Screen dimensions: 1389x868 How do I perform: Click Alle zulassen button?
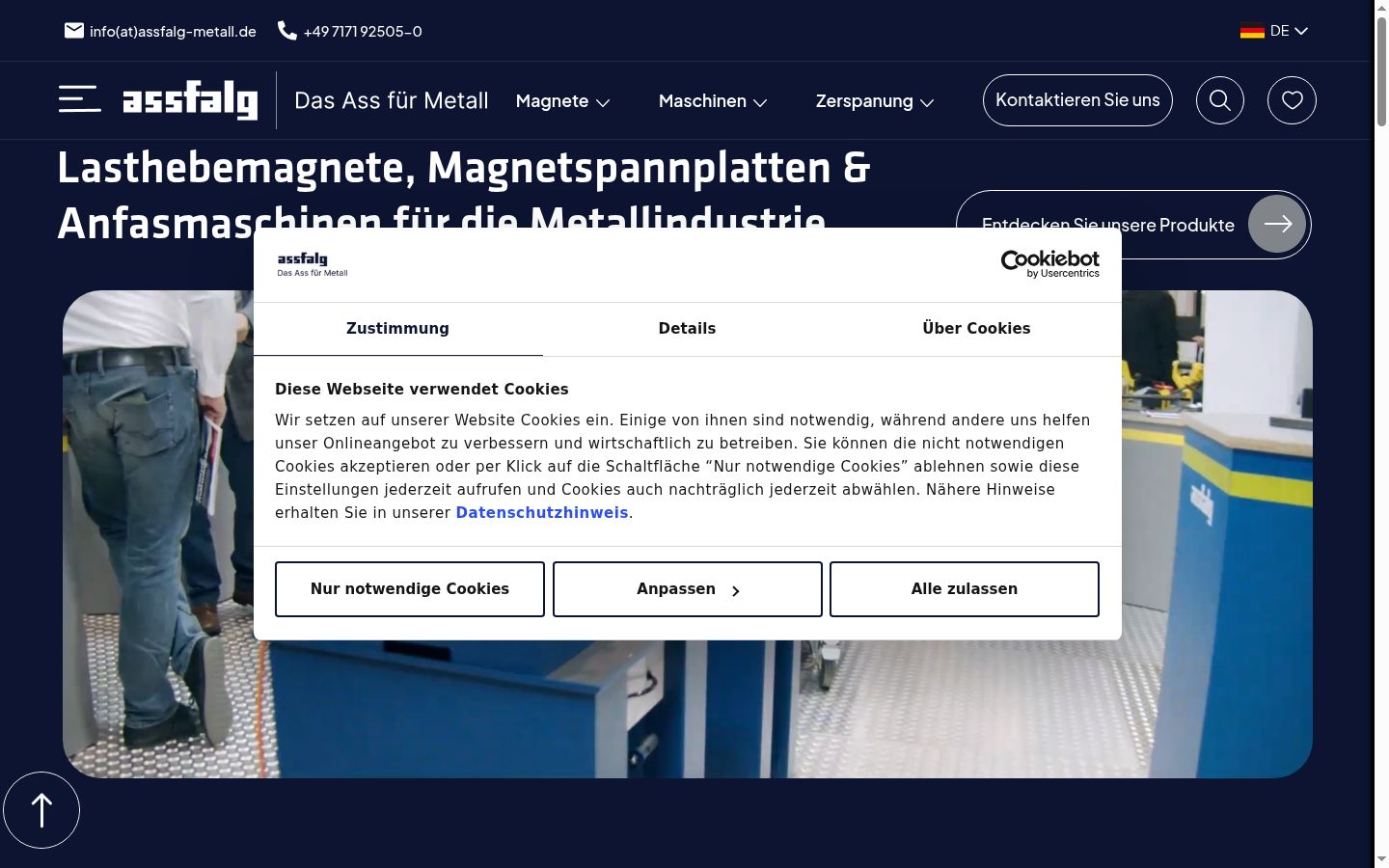[x=965, y=589]
